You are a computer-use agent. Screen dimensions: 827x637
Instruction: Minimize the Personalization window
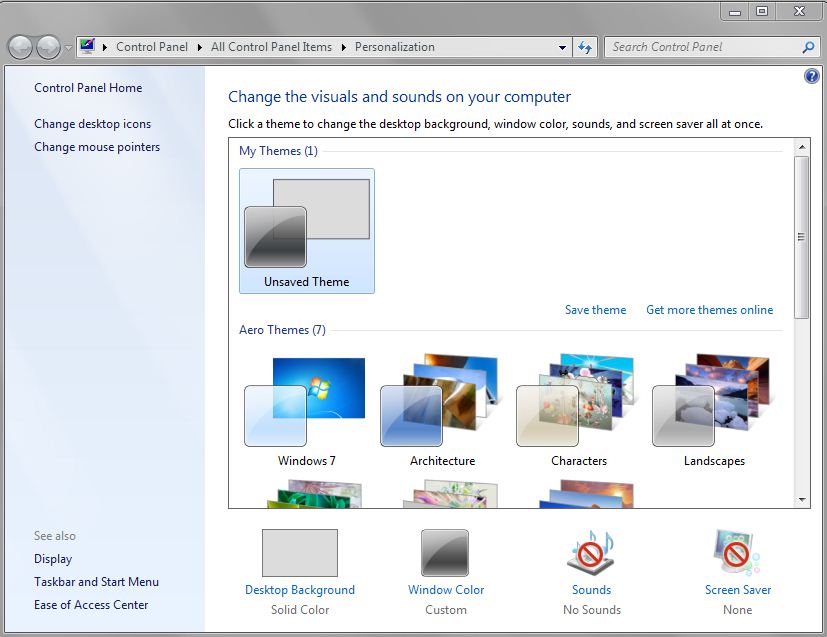pyautogui.click(x=735, y=12)
